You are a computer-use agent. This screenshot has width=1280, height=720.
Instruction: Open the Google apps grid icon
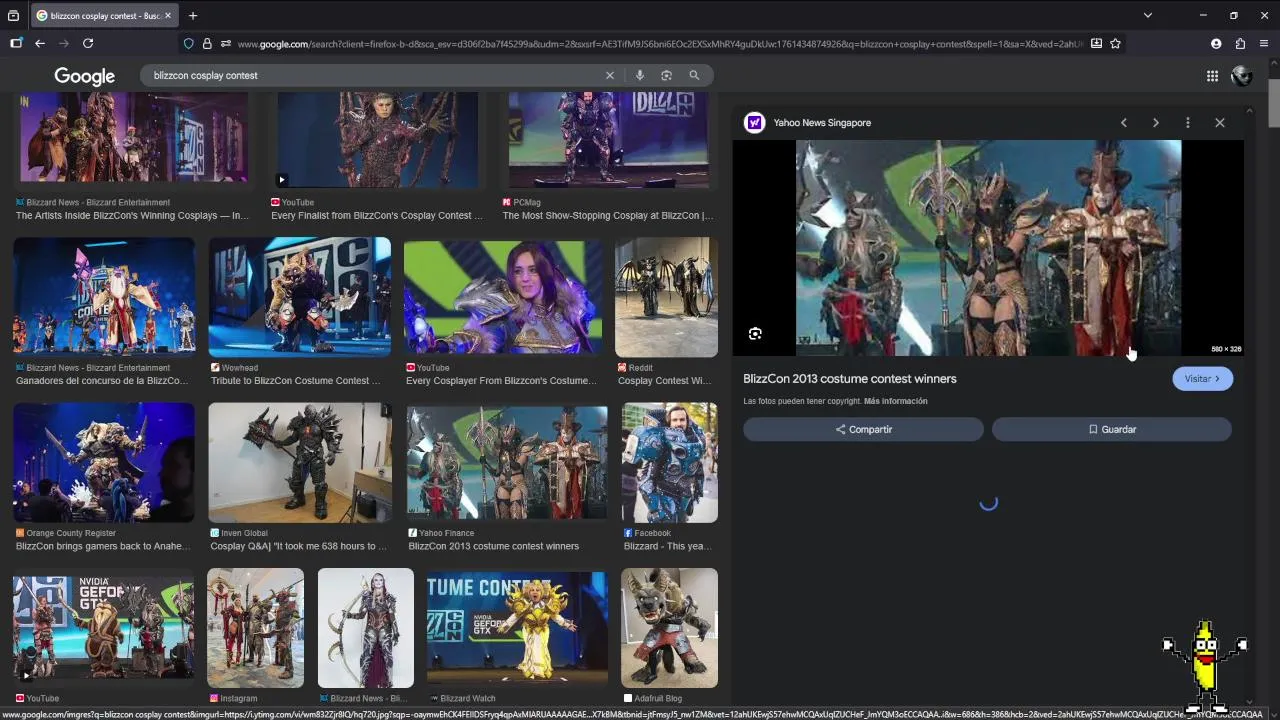coord(1212,76)
